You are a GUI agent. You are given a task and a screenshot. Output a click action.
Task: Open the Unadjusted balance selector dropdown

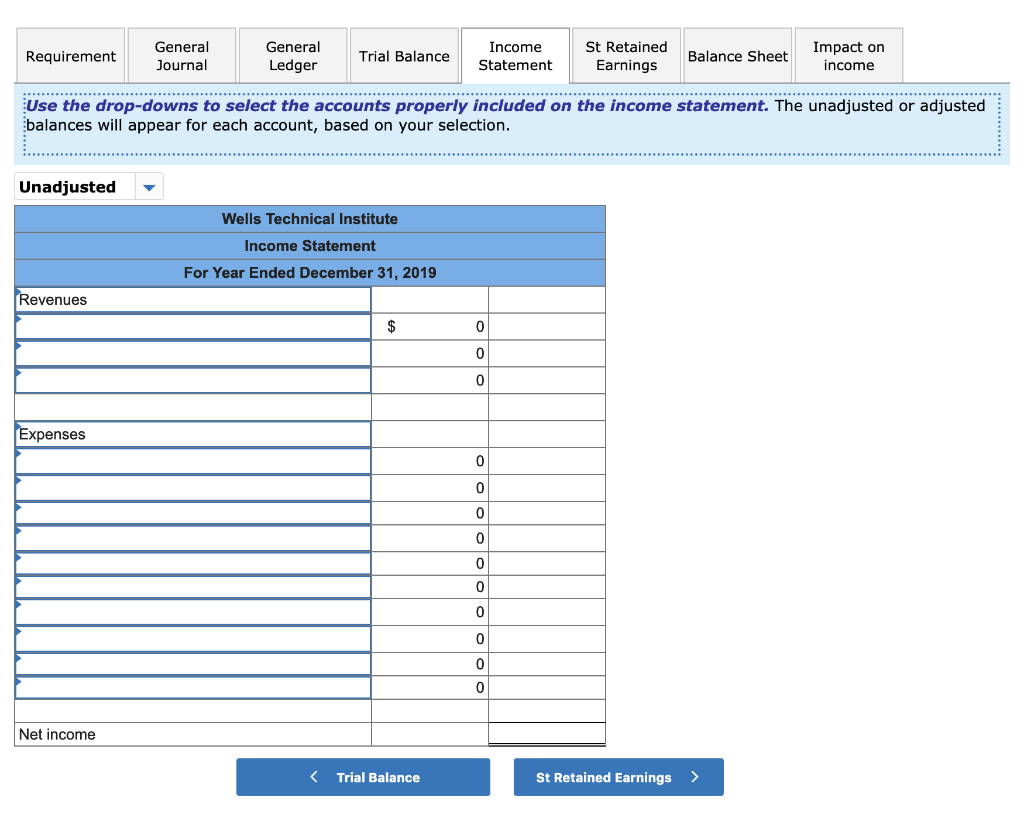pos(148,186)
